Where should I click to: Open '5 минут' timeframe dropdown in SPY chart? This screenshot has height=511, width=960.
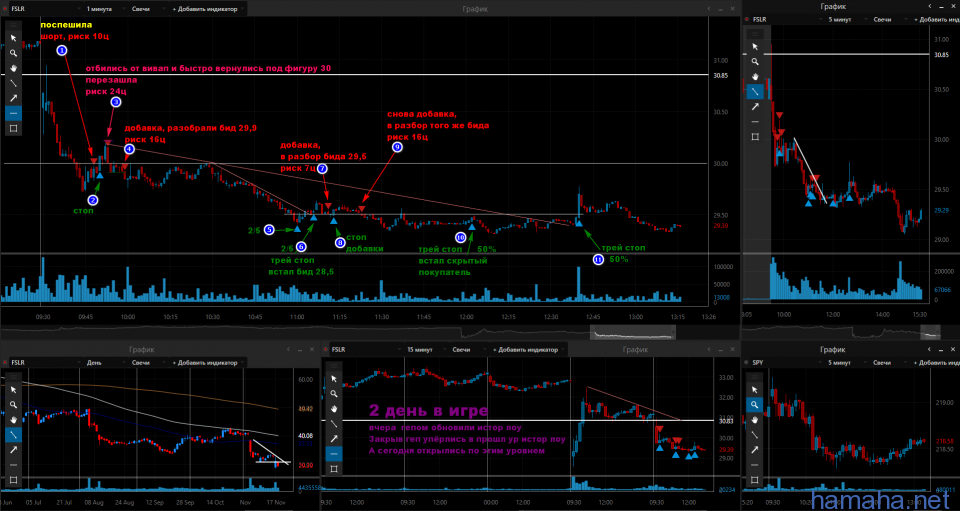[x=846, y=362]
